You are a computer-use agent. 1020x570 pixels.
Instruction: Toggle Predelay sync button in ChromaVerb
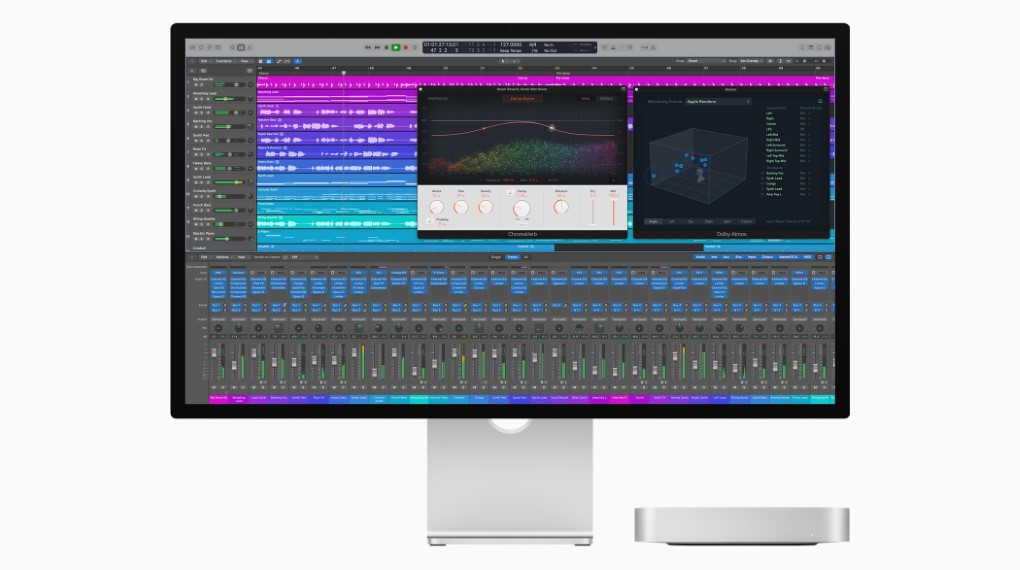pos(429,221)
